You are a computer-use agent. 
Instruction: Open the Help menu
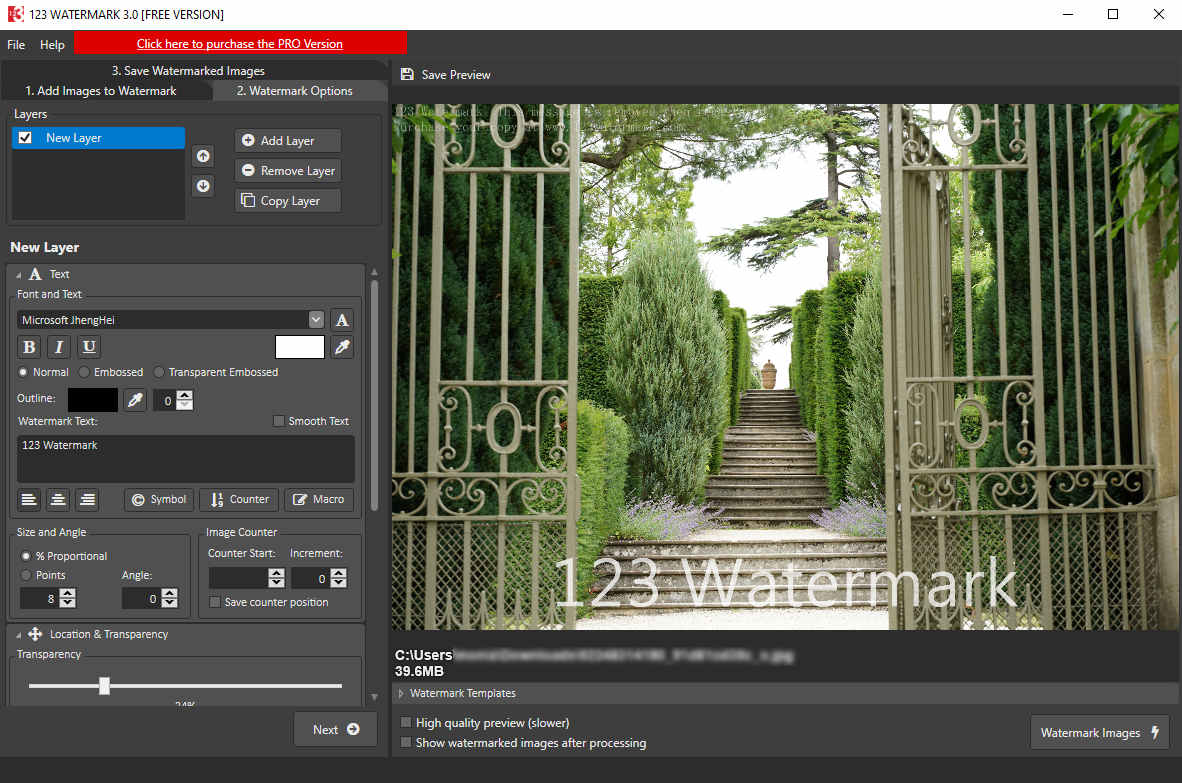[52, 44]
